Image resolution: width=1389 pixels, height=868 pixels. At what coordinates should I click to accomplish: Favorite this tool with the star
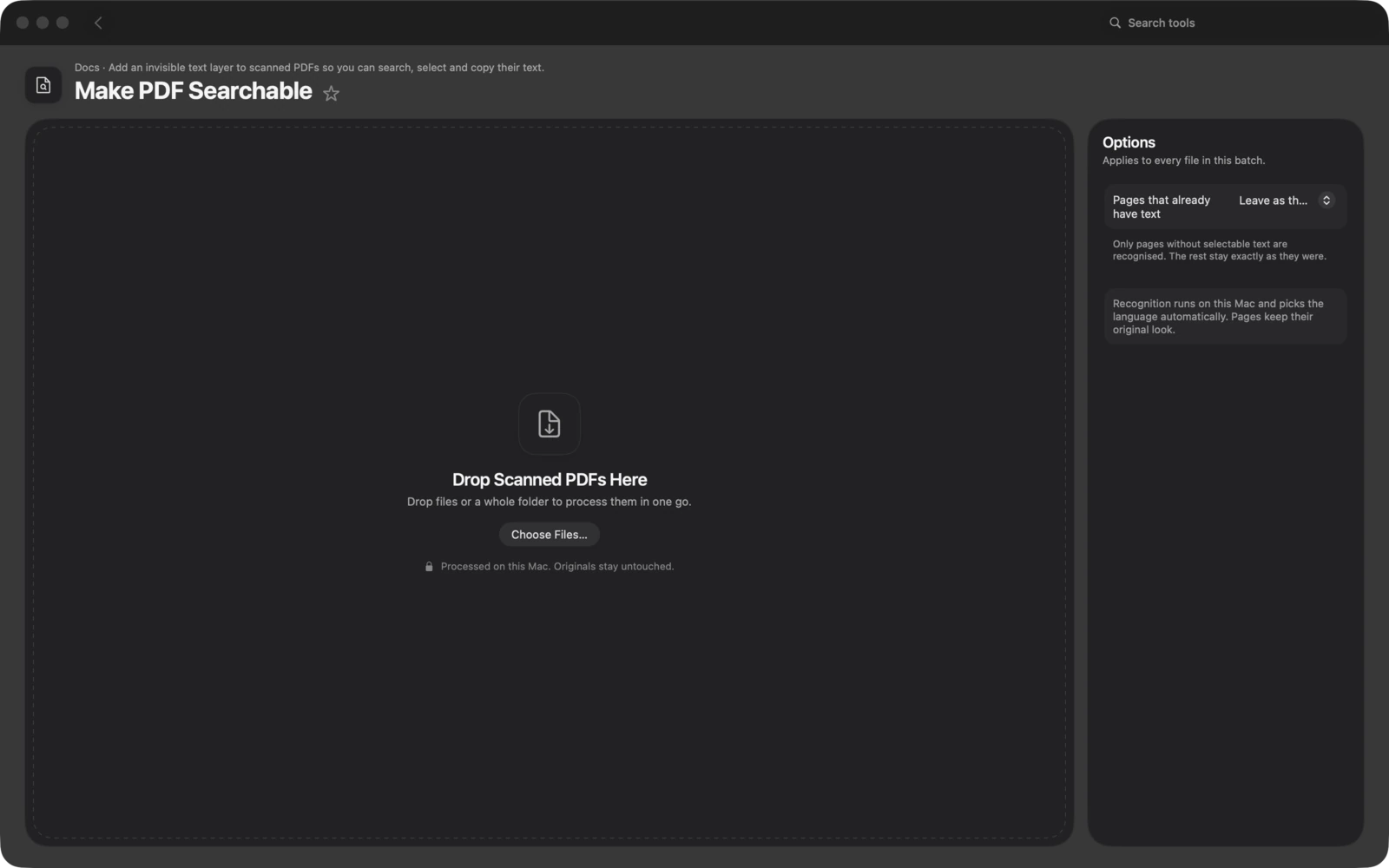click(331, 93)
